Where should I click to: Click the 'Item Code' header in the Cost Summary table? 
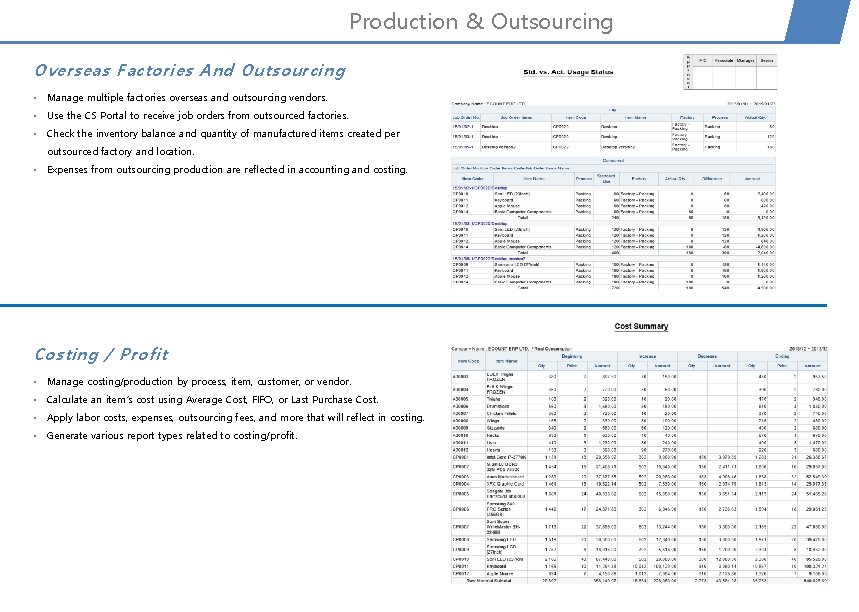click(x=468, y=361)
